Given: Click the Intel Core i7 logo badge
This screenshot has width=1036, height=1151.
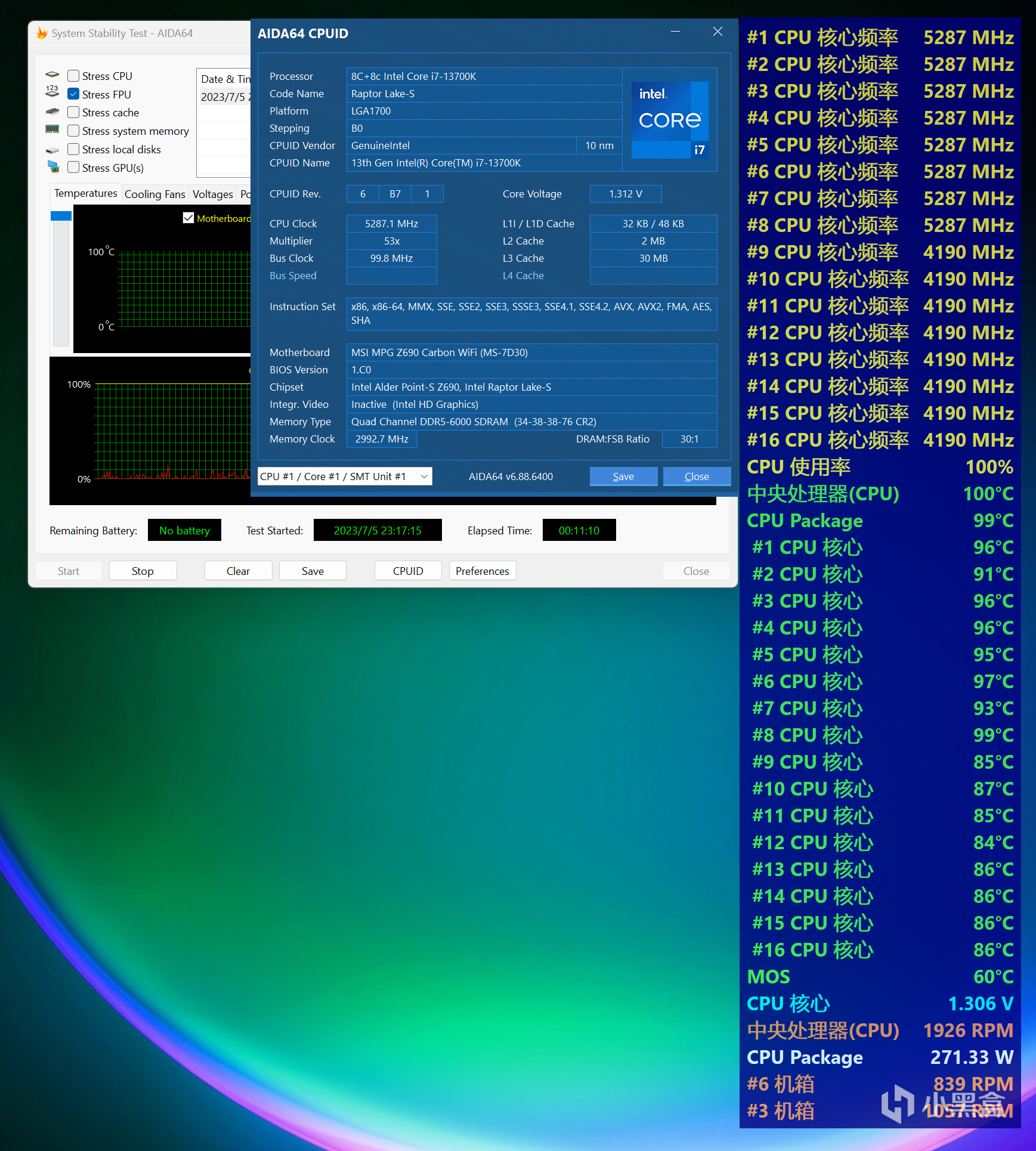Looking at the screenshot, I should [x=670, y=120].
